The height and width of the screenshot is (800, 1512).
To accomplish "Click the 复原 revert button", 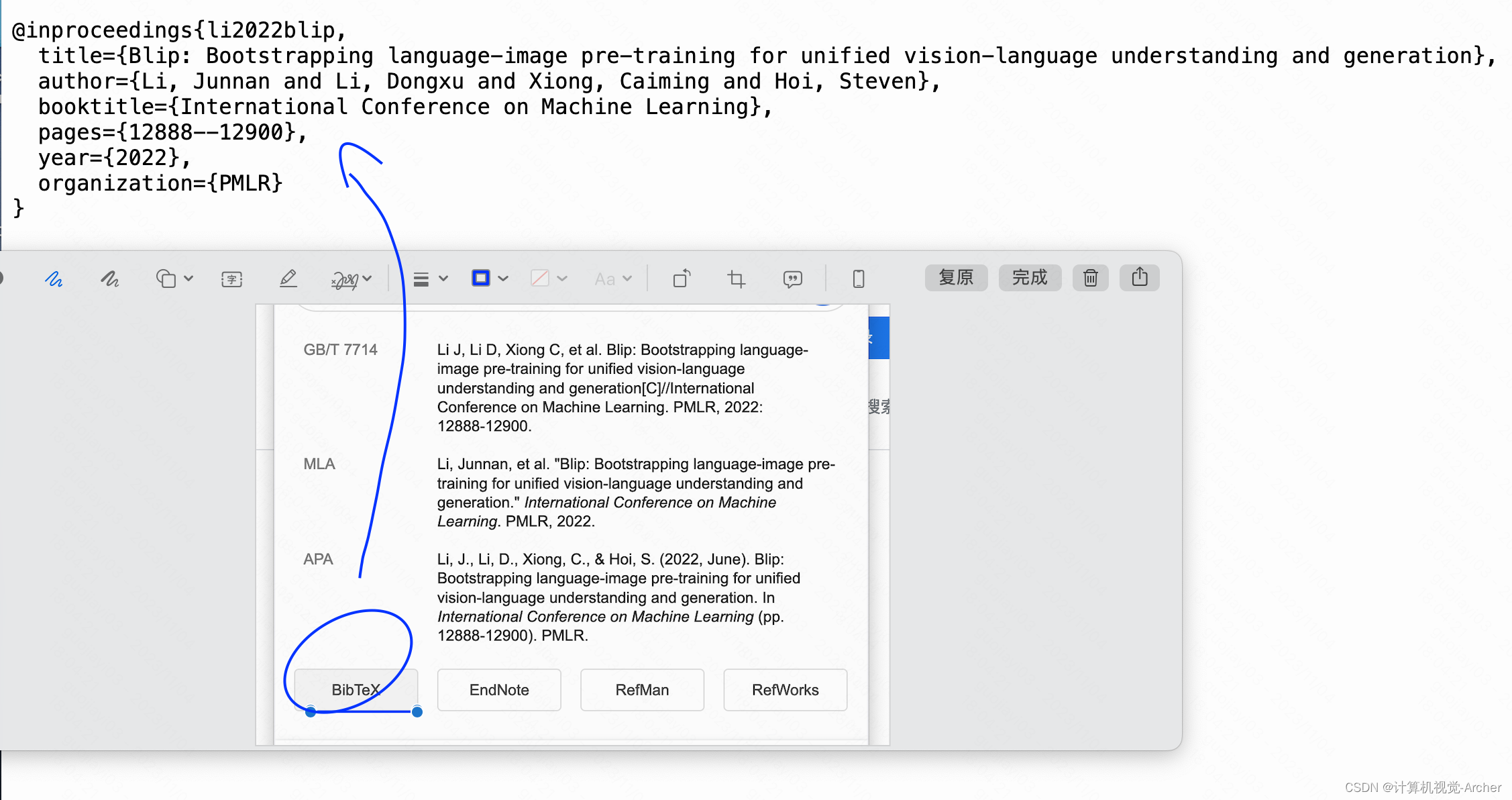I will click(x=956, y=277).
